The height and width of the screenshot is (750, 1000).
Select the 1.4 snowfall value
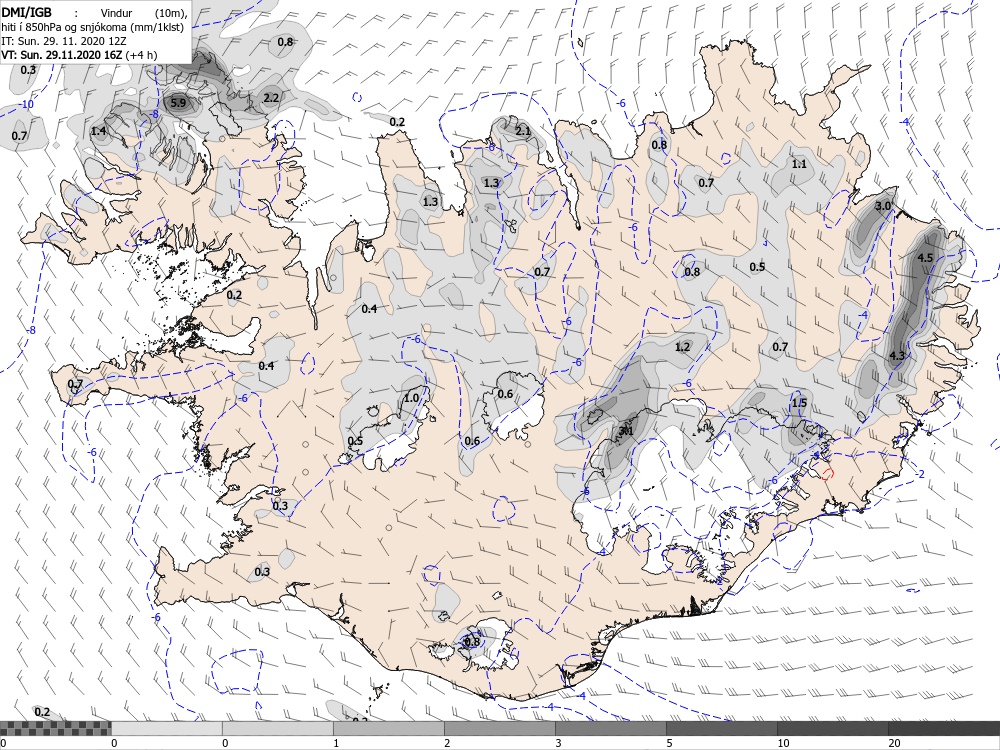pos(98,131)
